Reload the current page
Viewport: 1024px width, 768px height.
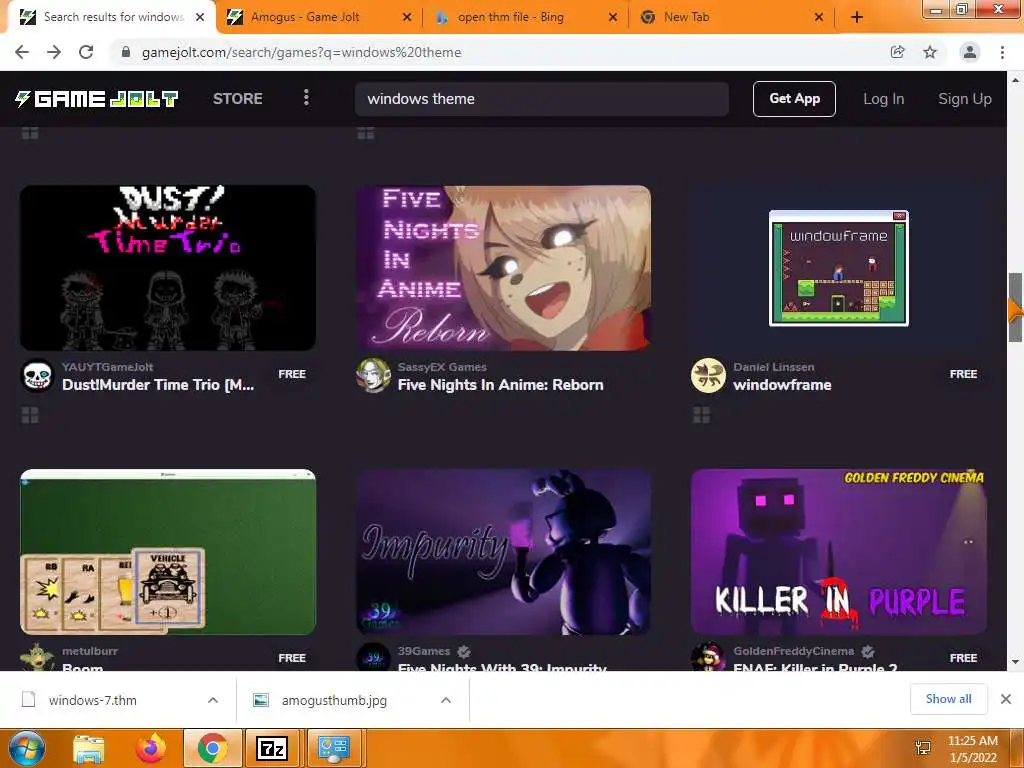86,52
